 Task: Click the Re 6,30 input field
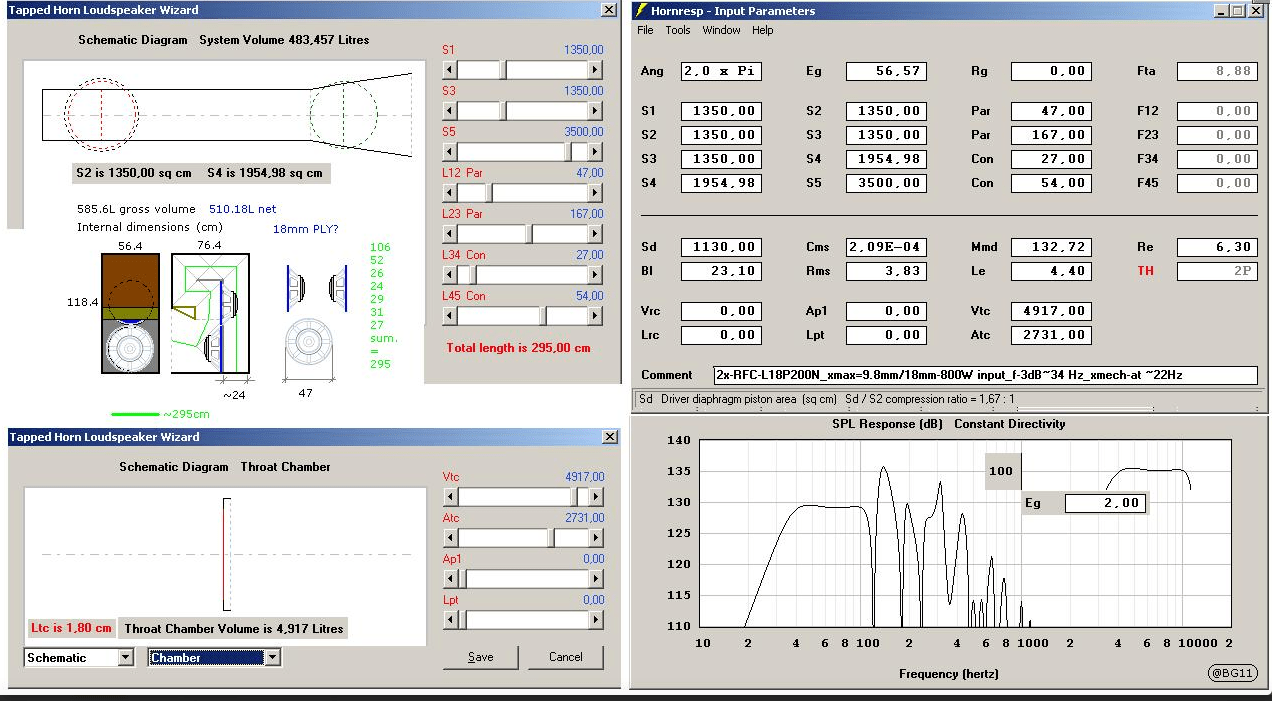coord(1217,247)
